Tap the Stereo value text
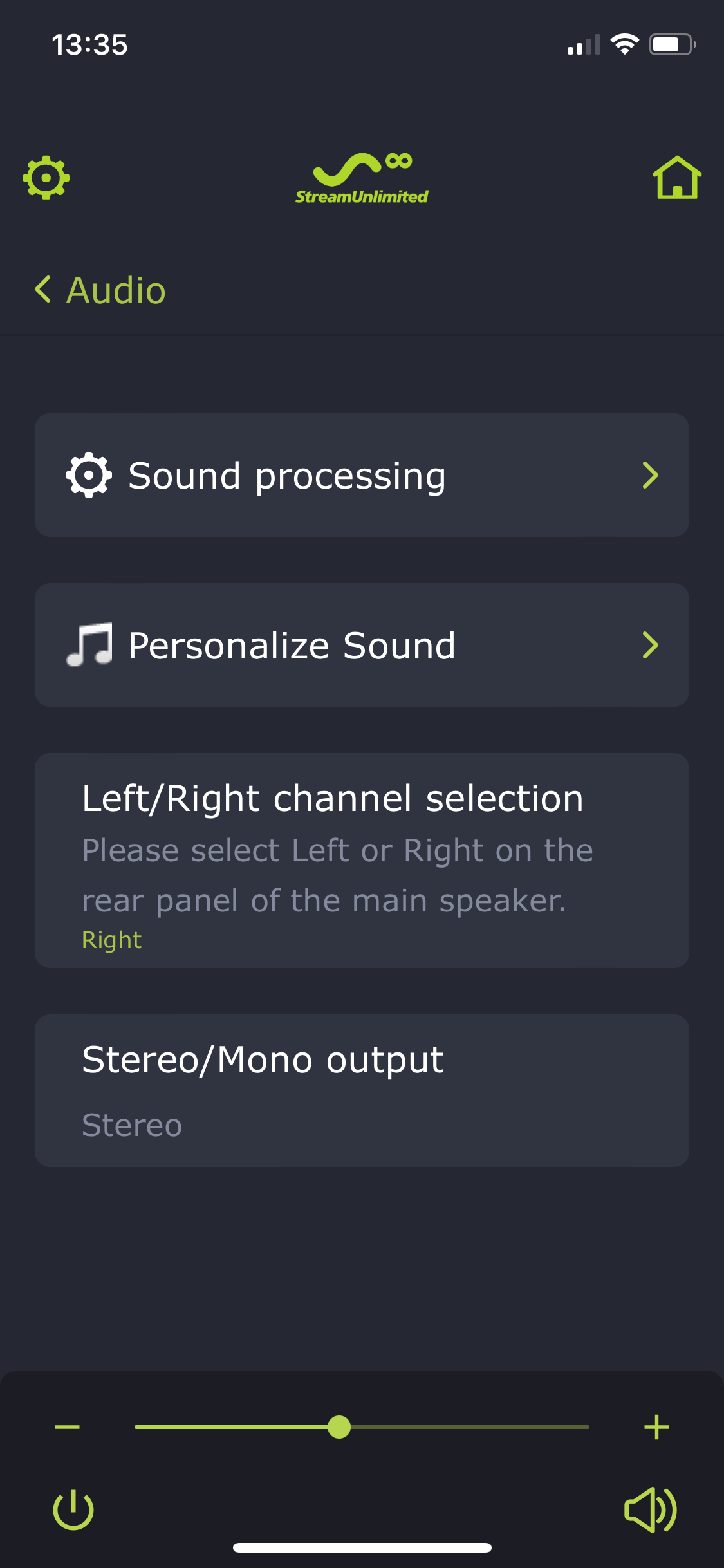This screenshot has height=1568, width=724. (132, 1125)
